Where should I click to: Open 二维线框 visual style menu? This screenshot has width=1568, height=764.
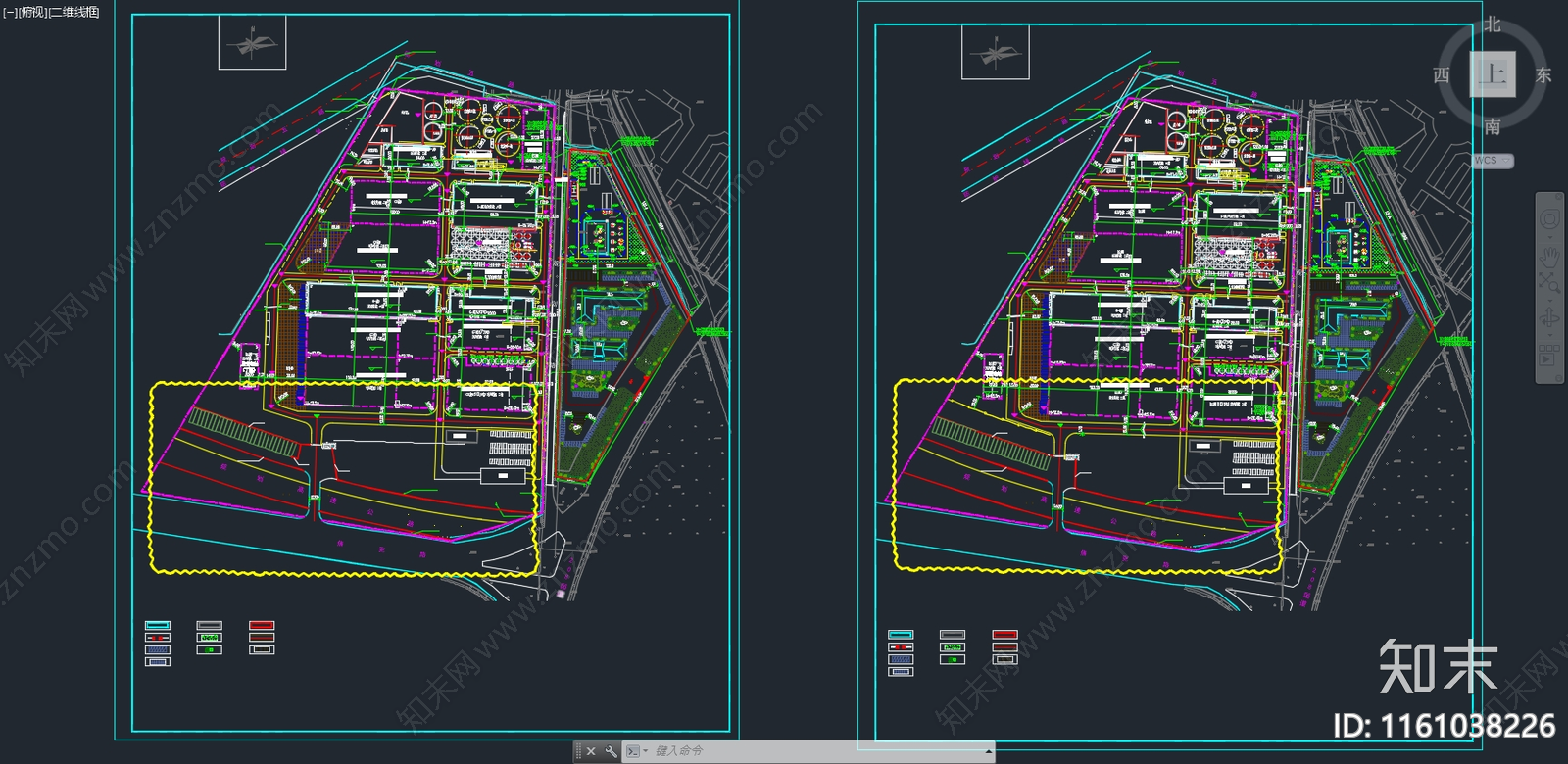(x=74, y=12)
